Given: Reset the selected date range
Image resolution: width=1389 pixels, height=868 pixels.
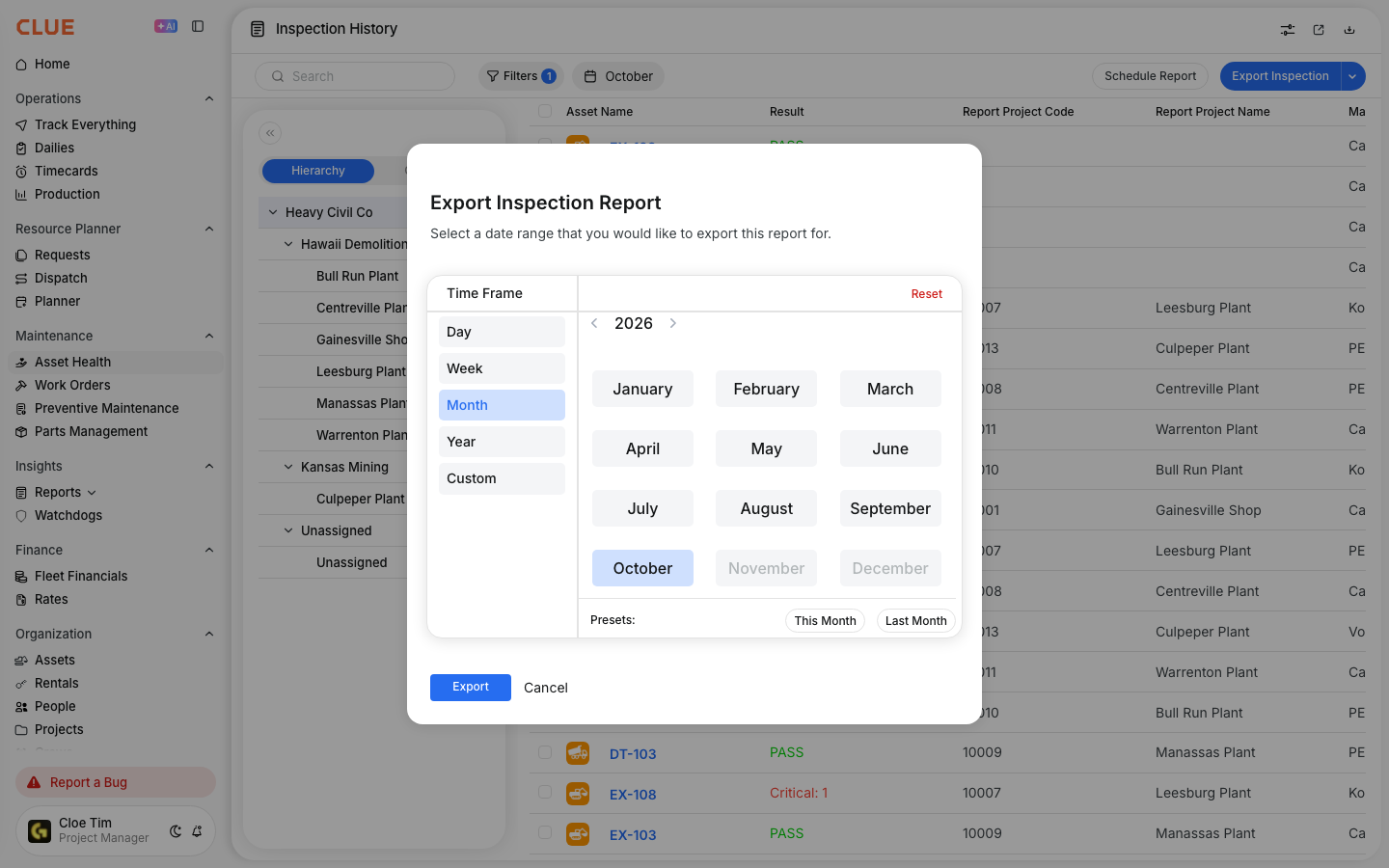Looking at the screenshot, I should pyautogui.click(x=927, y=294).
